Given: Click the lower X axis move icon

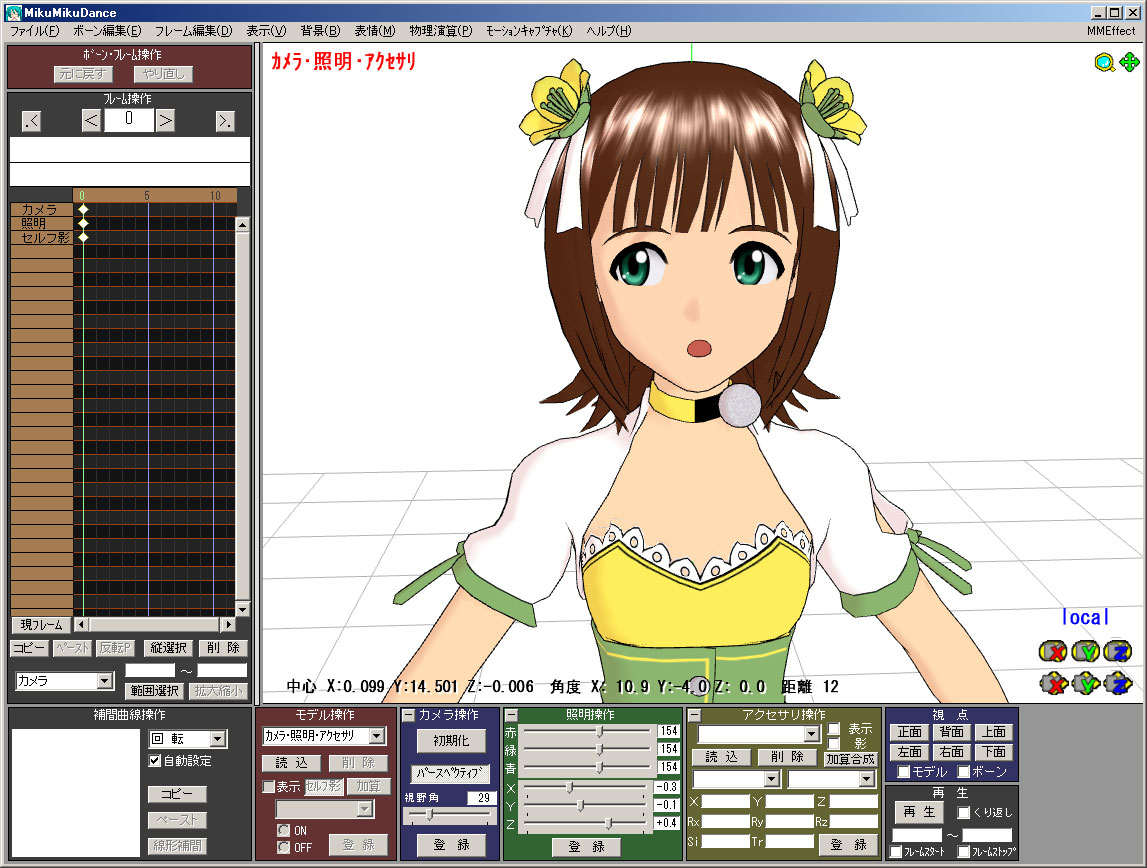Looking at the screenshot, I should [x=1053, y=684].
